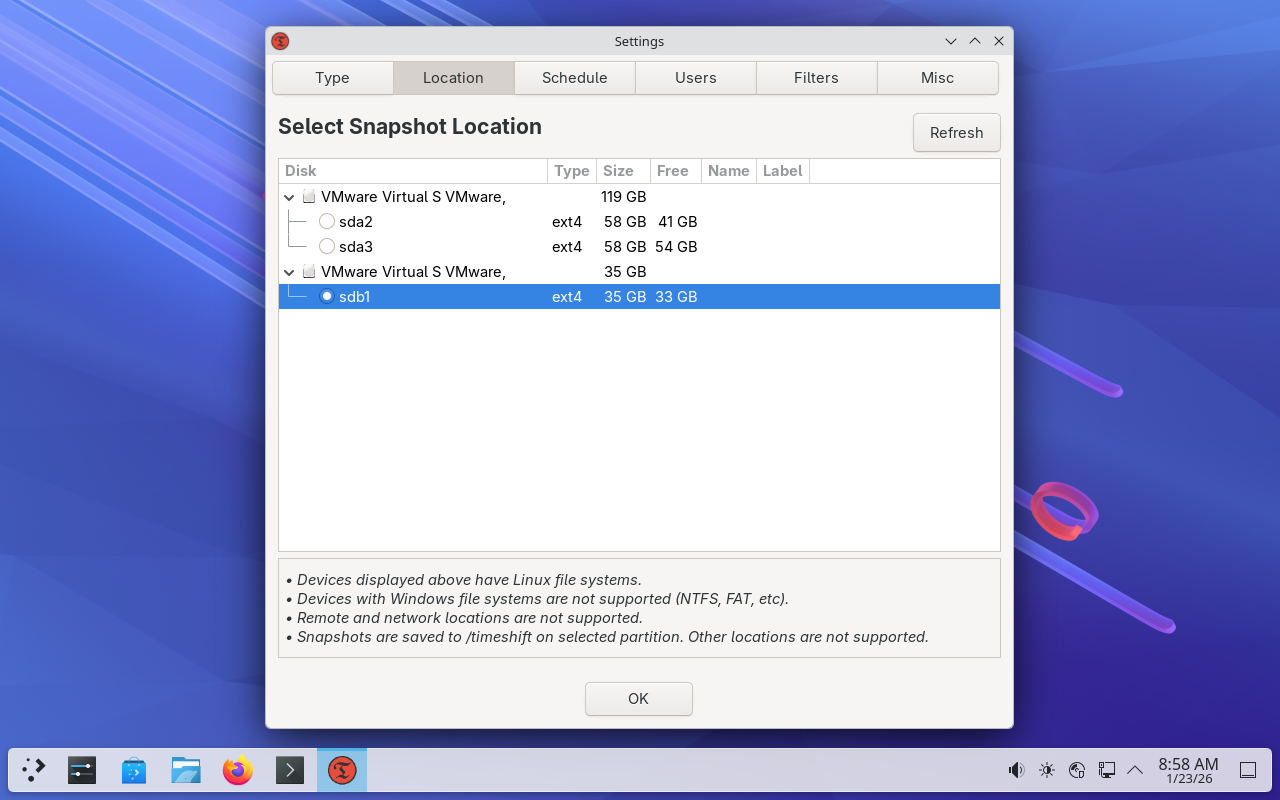Collapse the 119 GB VMware disk
The width and height of the screenshot is (1280, 800).
pyautogui.click(x=289, y=198)
